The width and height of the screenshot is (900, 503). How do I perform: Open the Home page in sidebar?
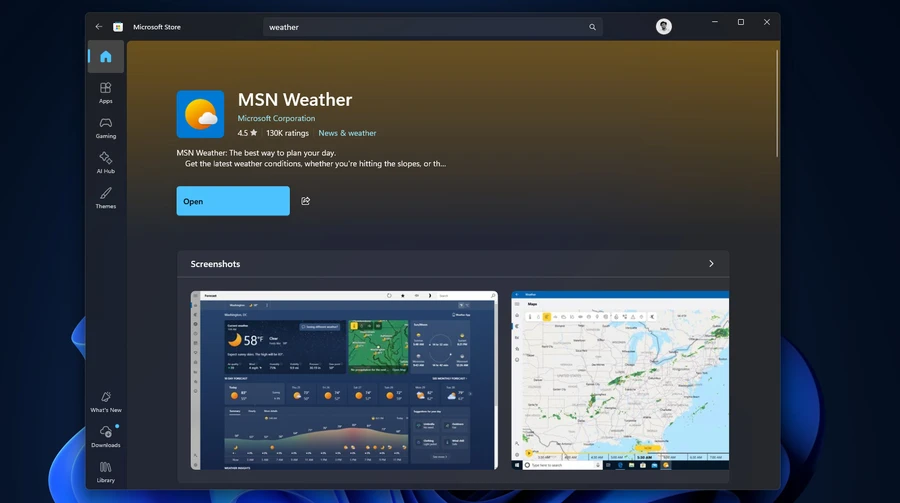click(106, 56)
